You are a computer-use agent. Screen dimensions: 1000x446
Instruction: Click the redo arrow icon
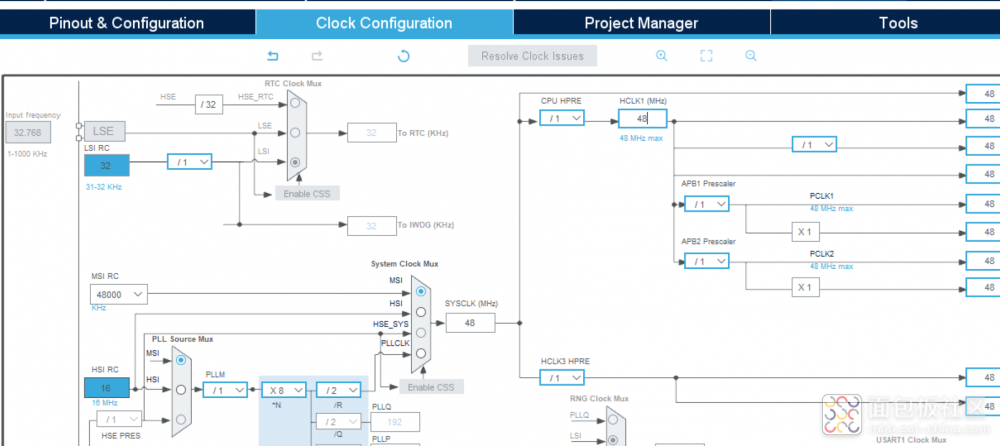click(x=317, y=56)
